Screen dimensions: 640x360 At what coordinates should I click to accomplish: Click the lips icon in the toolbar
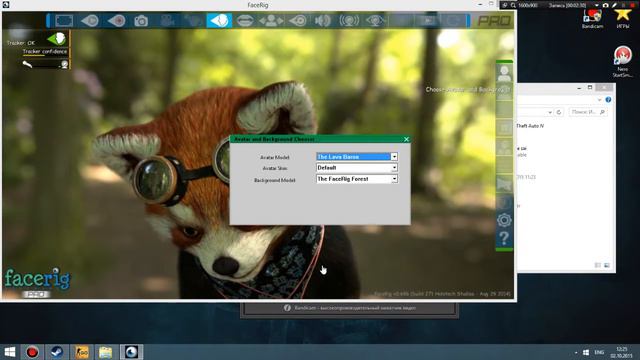tap(245, 20)
